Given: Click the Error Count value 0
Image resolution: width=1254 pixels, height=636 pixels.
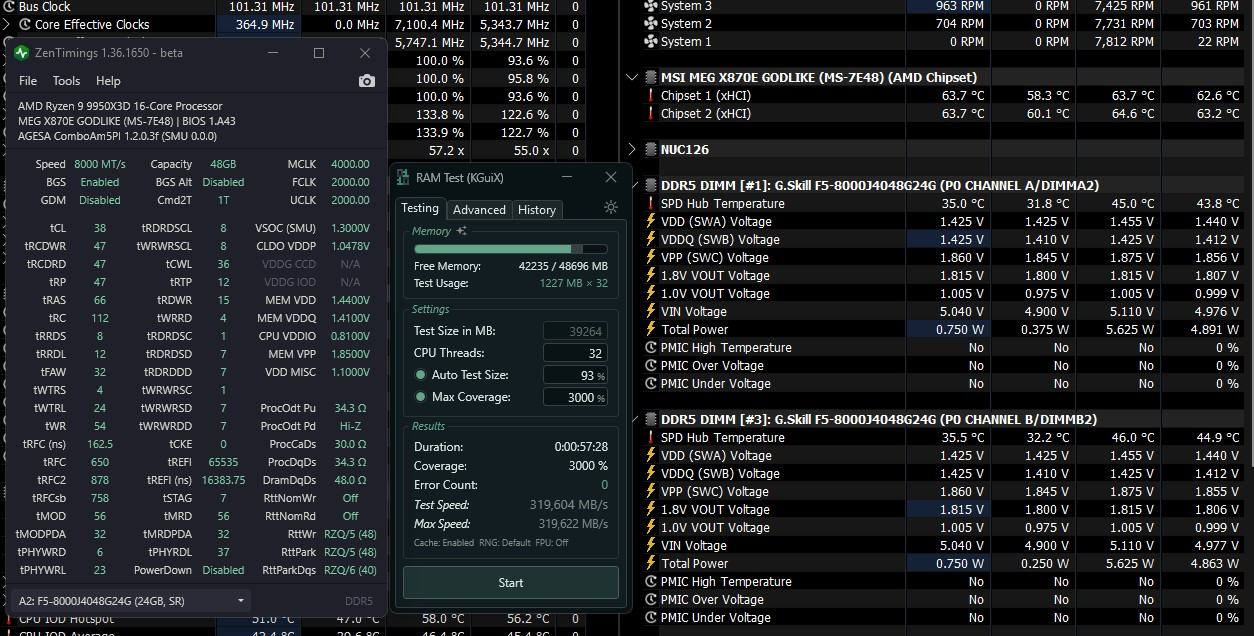Looking at the screenshot, I should 604,485.
